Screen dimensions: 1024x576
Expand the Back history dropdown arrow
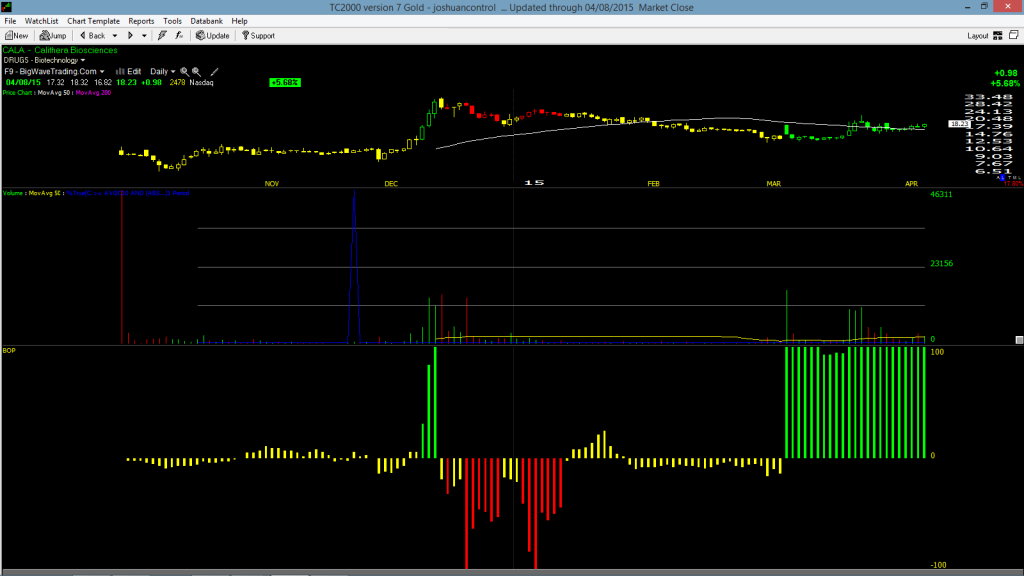click(x=115, y=36)
